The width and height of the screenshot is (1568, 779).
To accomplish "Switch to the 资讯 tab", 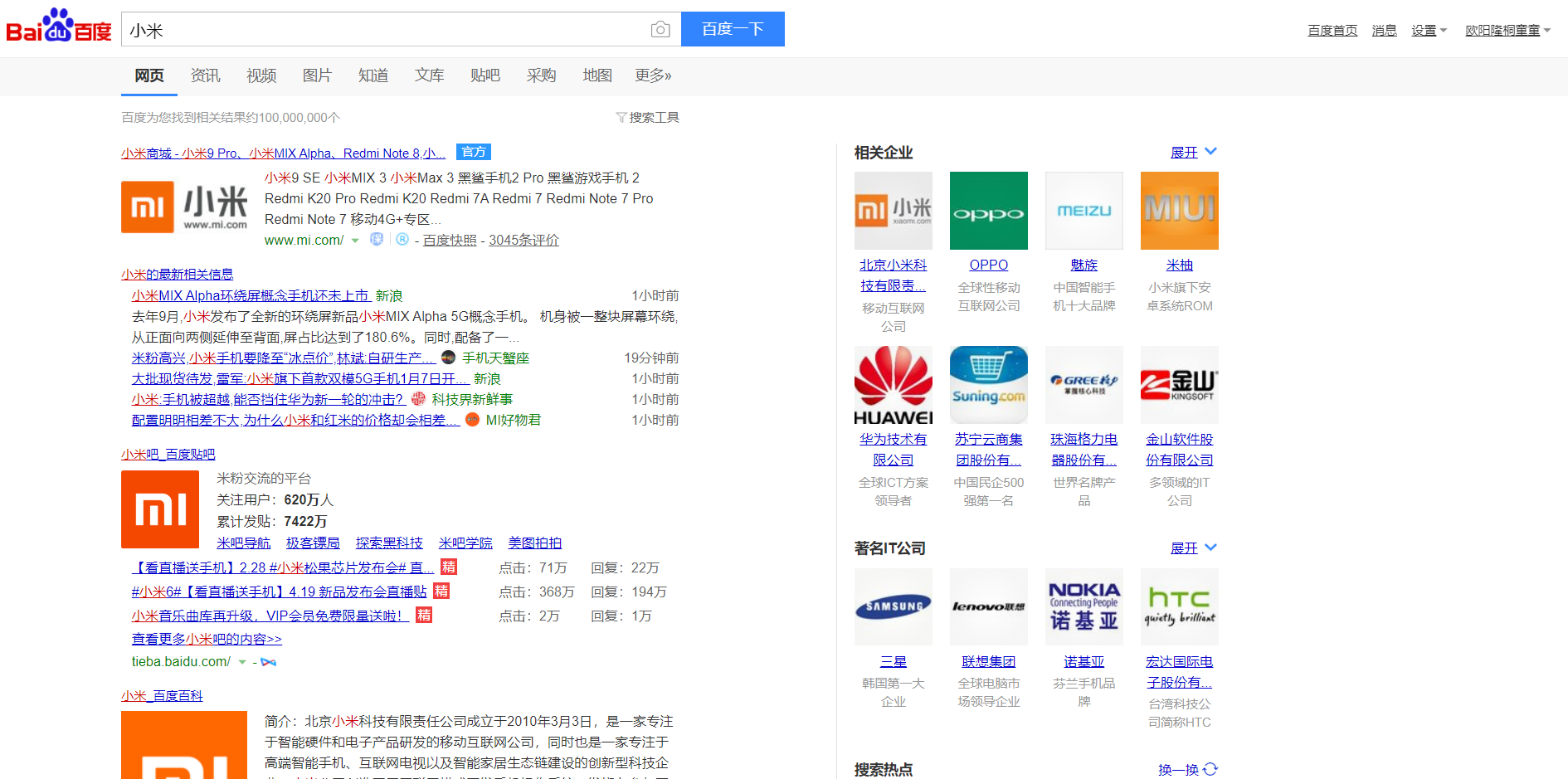I will (205, 75).
